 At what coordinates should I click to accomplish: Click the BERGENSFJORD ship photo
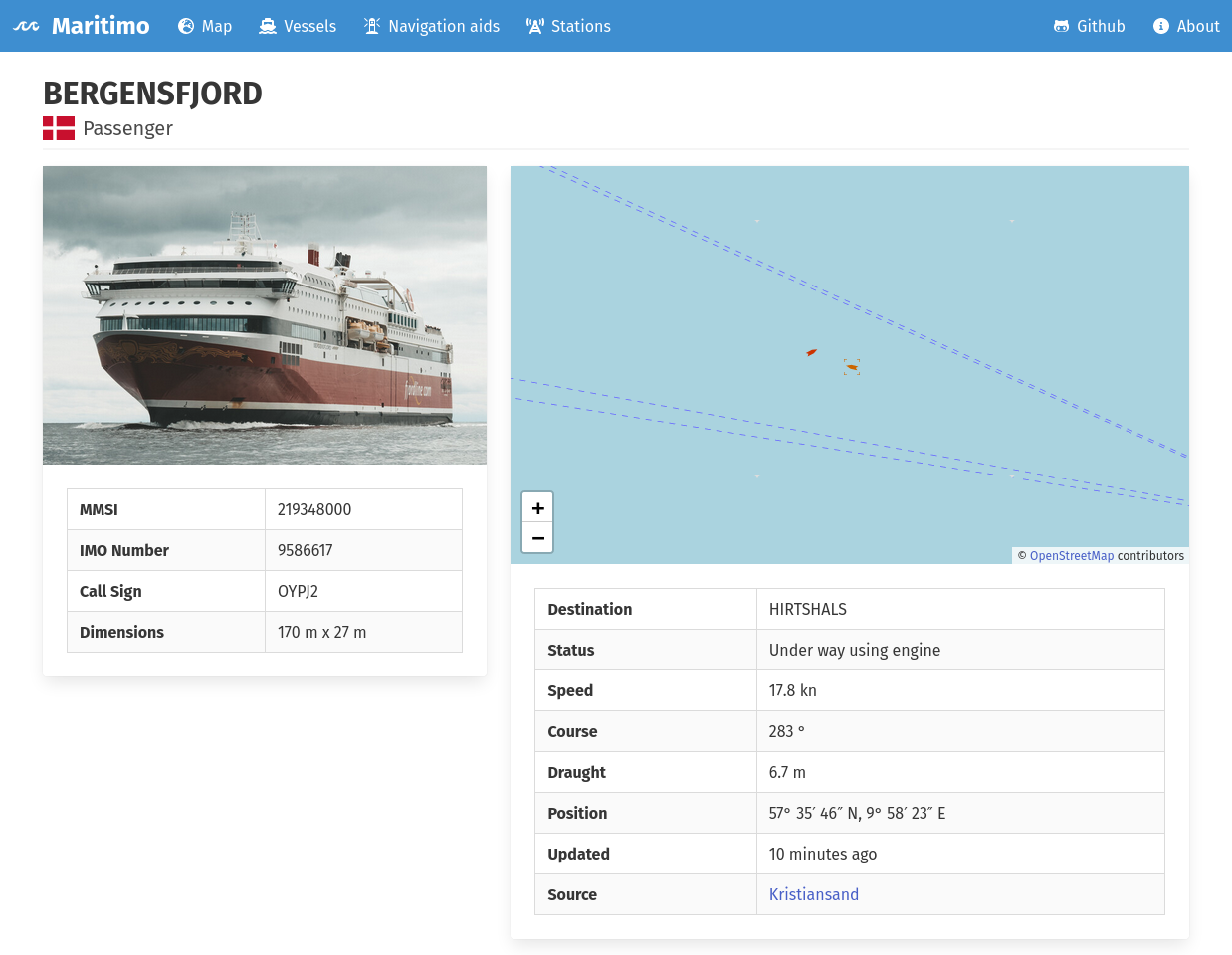[264, 315]
